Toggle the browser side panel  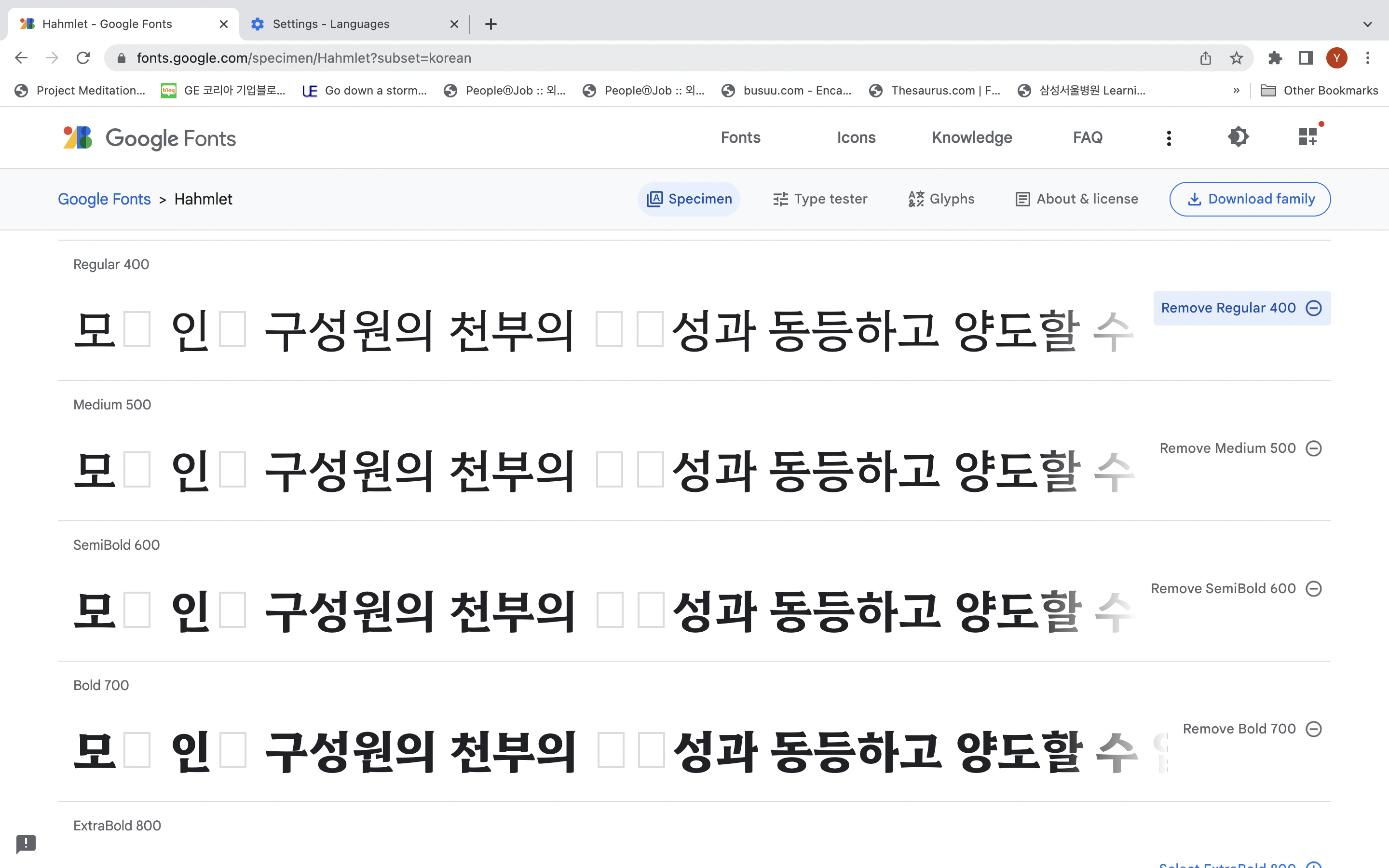tap(1306, 58)
